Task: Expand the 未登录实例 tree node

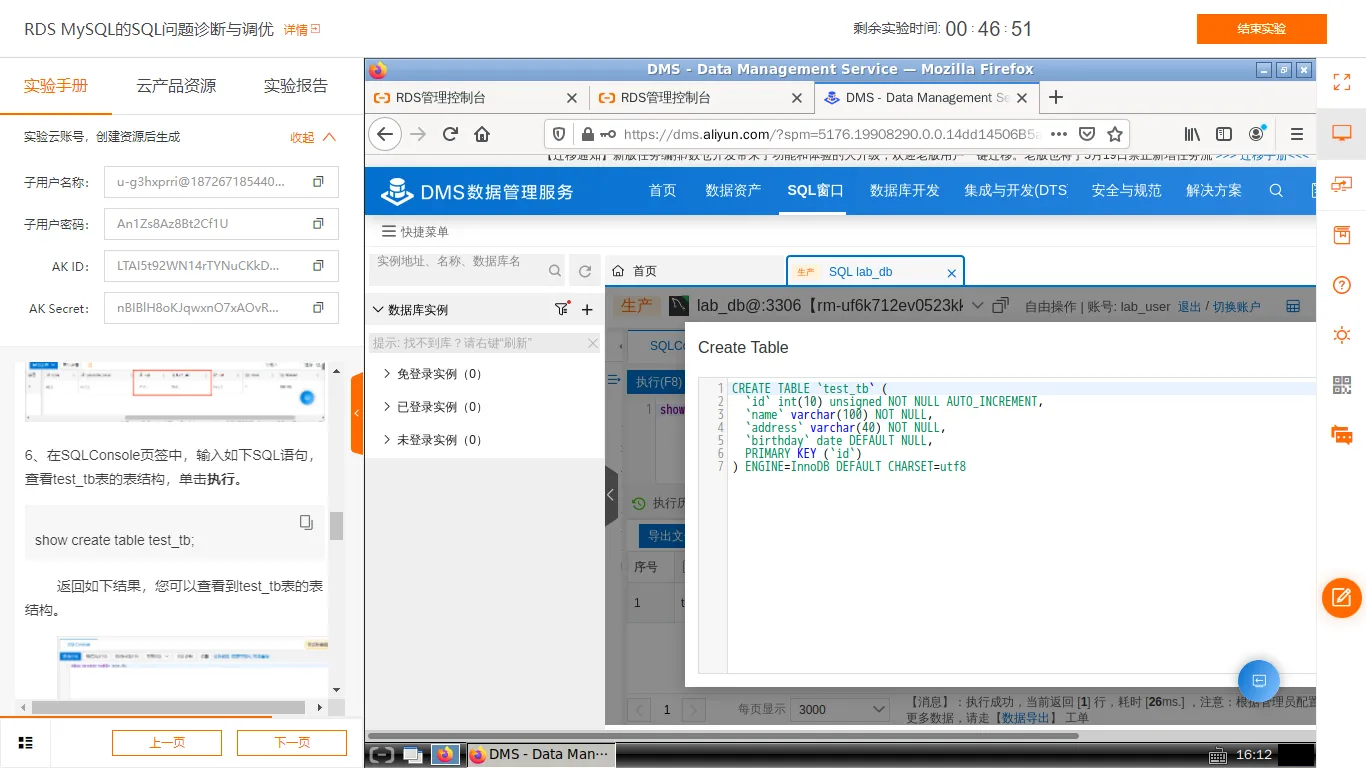Action: coord(387,439)
